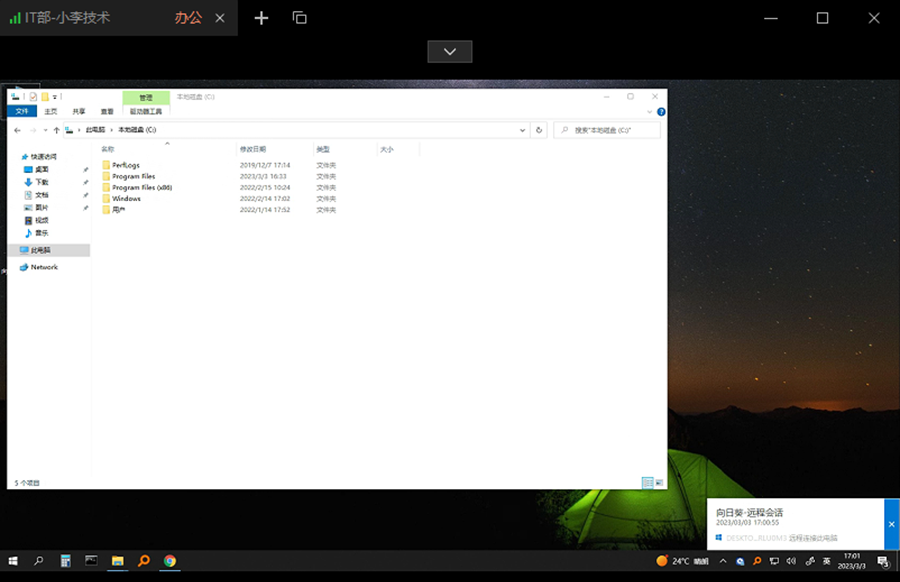Click the File Explorer taskbar icon
This screenshot has width=900, height=582.
coord(118,561)
